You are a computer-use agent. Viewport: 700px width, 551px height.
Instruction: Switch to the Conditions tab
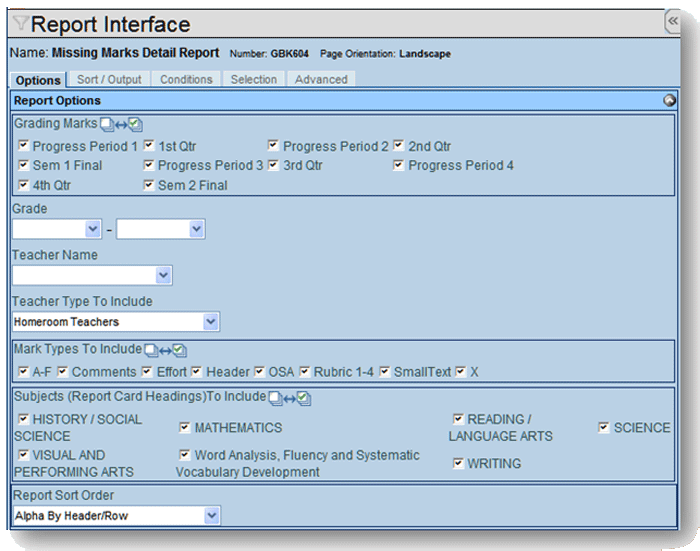tap(187, 79)
